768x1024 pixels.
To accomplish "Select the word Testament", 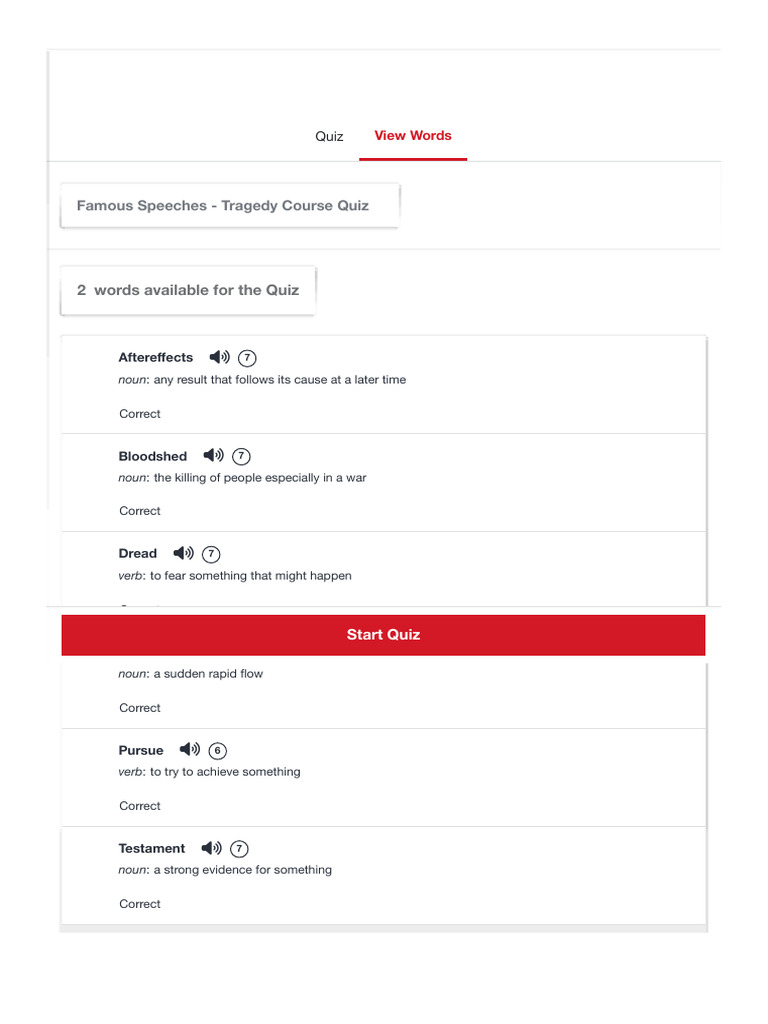I will [152, 848].
